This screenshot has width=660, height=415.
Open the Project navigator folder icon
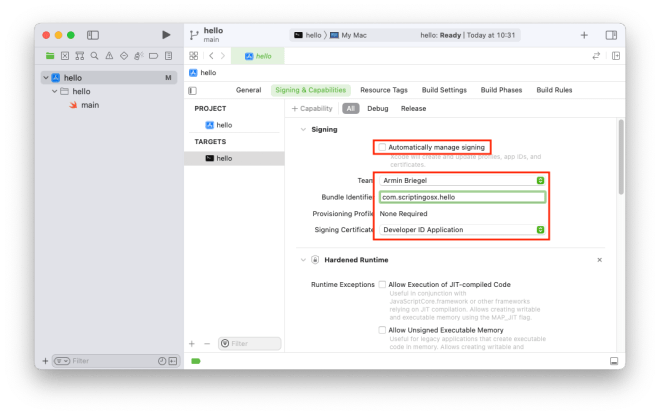point(50,56)
